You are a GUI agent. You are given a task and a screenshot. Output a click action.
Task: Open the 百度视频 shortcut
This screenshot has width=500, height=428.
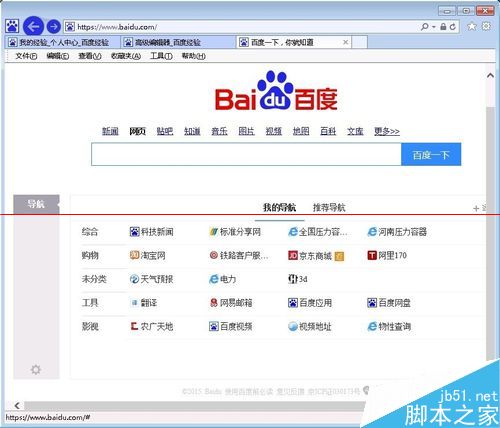pos(231,326)
